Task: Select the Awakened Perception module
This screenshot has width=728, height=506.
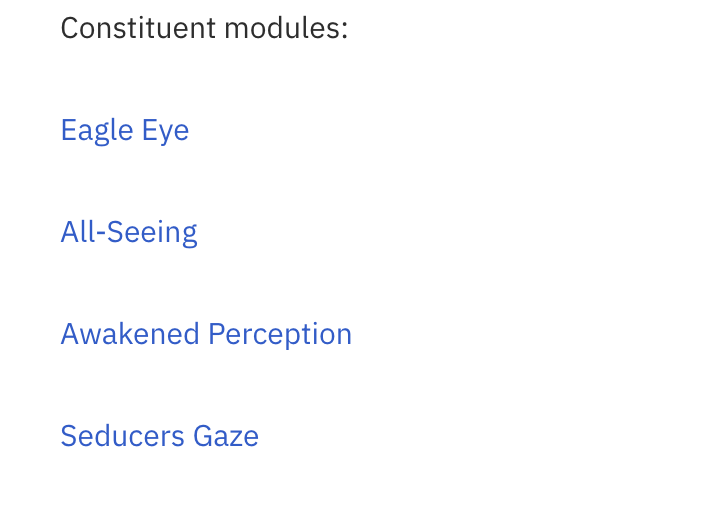Action: [x=206, y=334]
